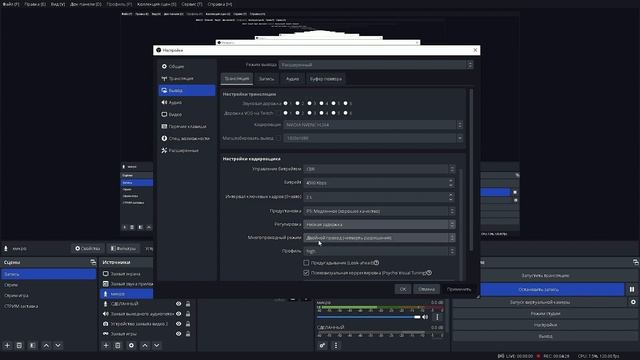Enable Look-ahead checkbox
This screenshot has width=640, height=360.
click(x=306, y=263)
